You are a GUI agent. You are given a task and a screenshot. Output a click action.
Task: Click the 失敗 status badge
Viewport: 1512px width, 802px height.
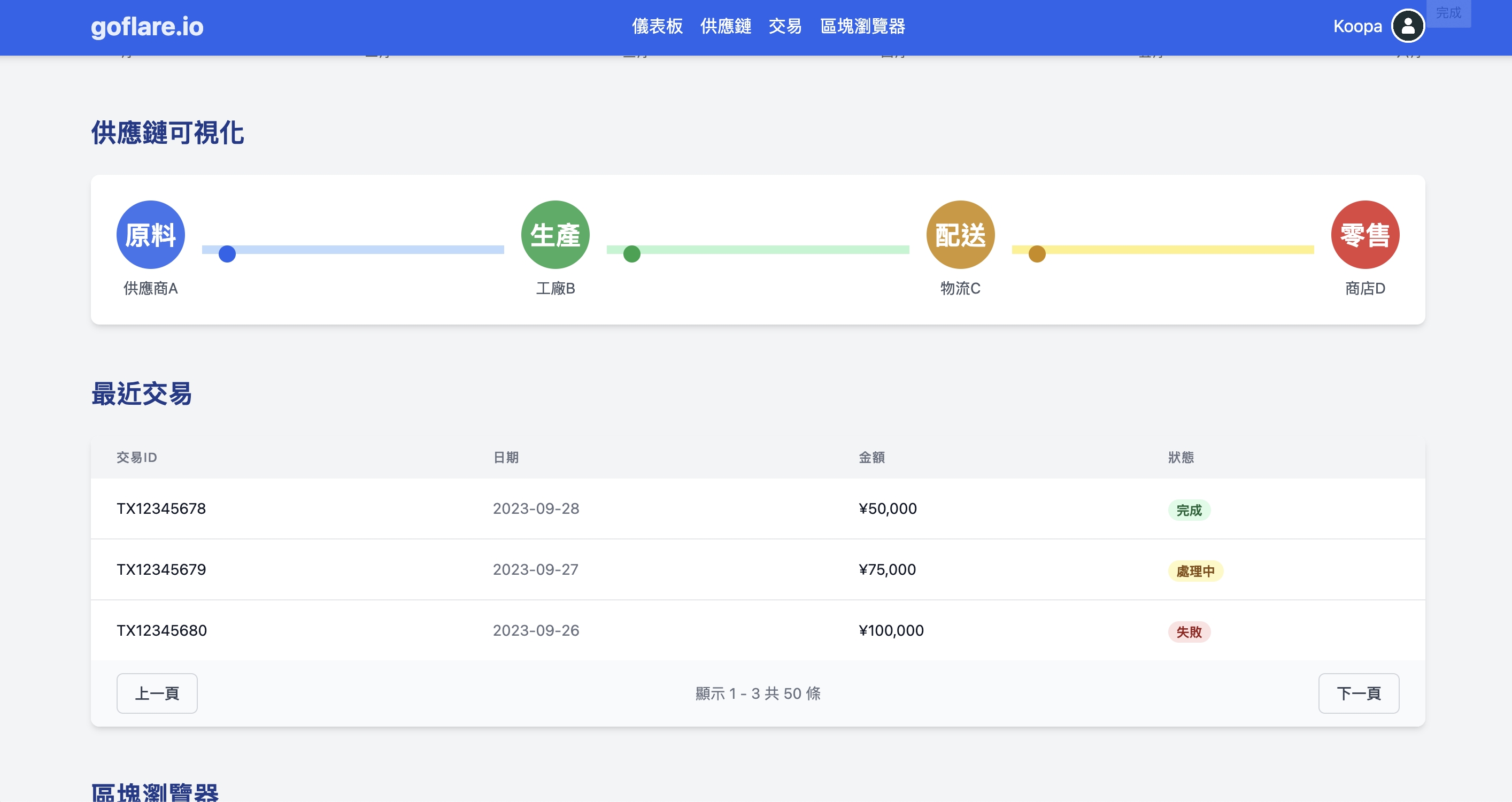(x=1189, y=632)
